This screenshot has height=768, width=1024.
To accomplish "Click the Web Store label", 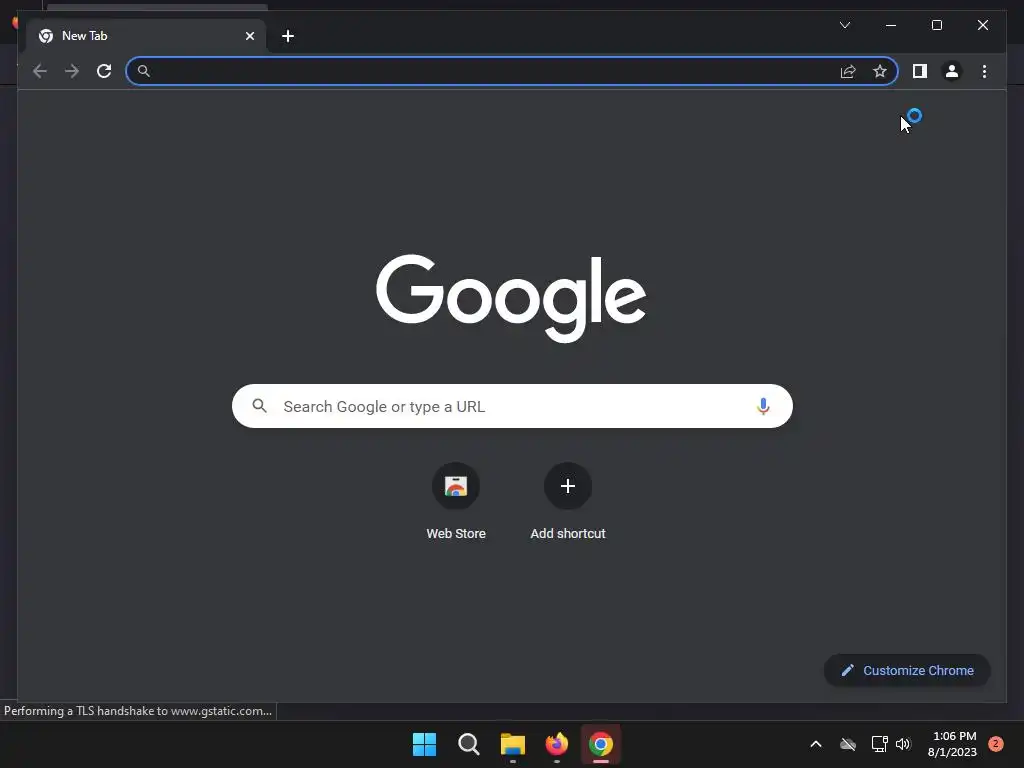I will (x=456, y=534).
